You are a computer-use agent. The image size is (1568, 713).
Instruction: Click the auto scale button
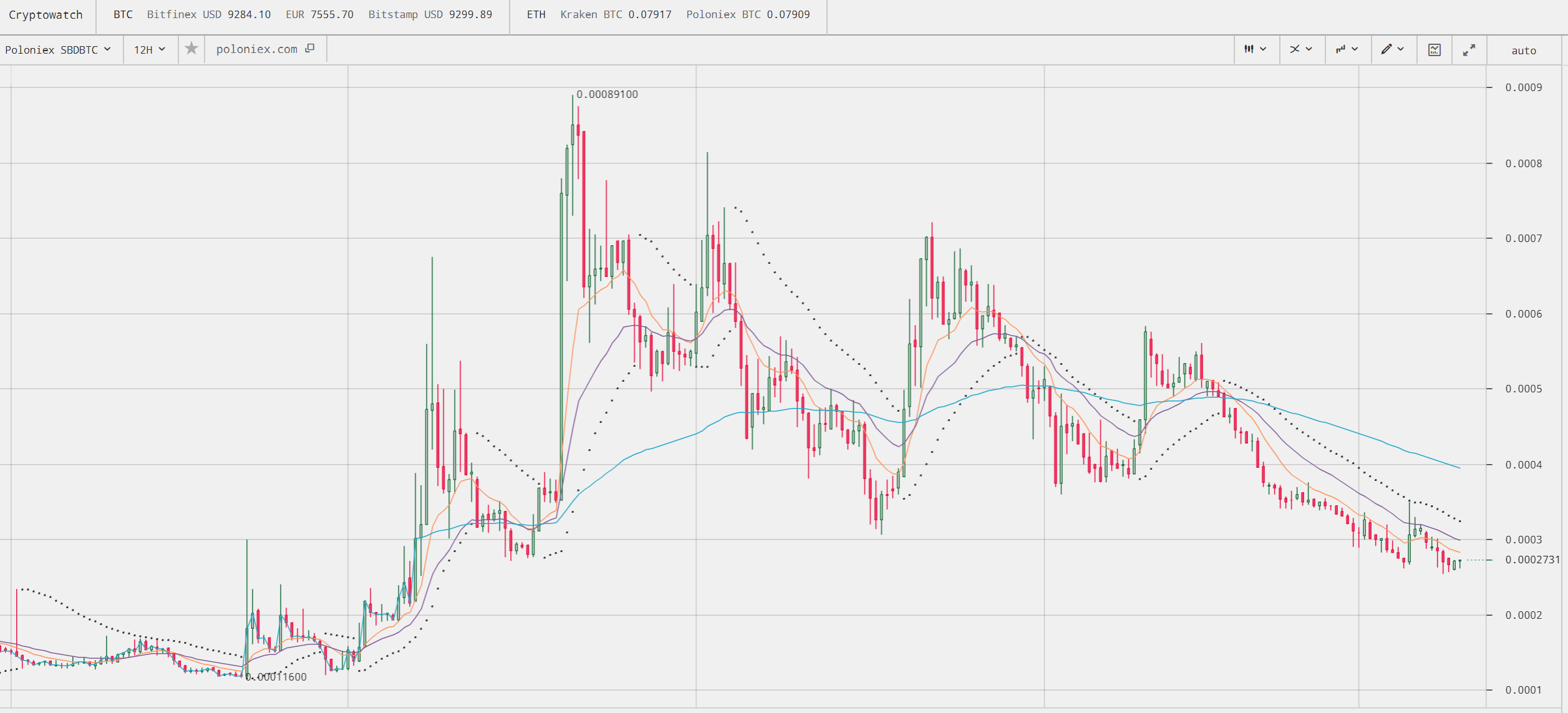[x=1524, y=51]
